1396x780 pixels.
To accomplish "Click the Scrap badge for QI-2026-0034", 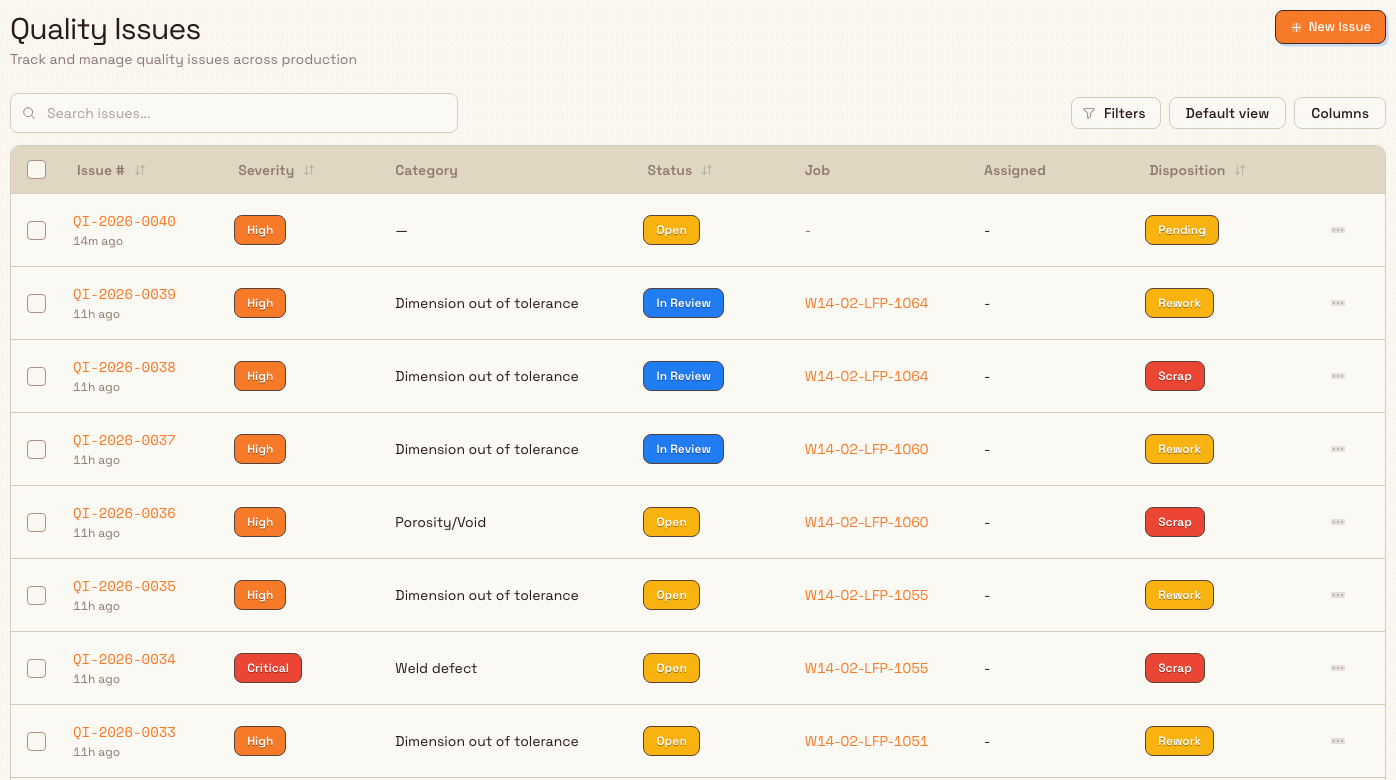I will pyautogui.click(x=1174, y=668).
